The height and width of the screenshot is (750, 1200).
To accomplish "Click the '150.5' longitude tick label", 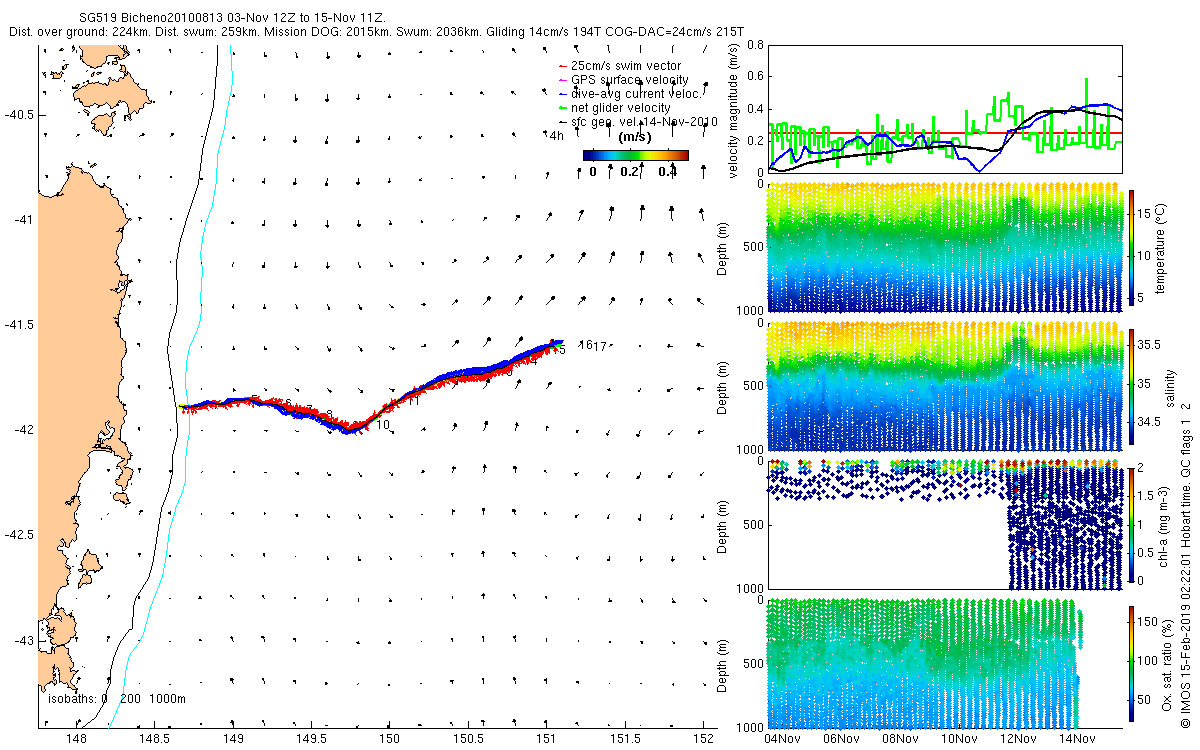I will point(468,739).
